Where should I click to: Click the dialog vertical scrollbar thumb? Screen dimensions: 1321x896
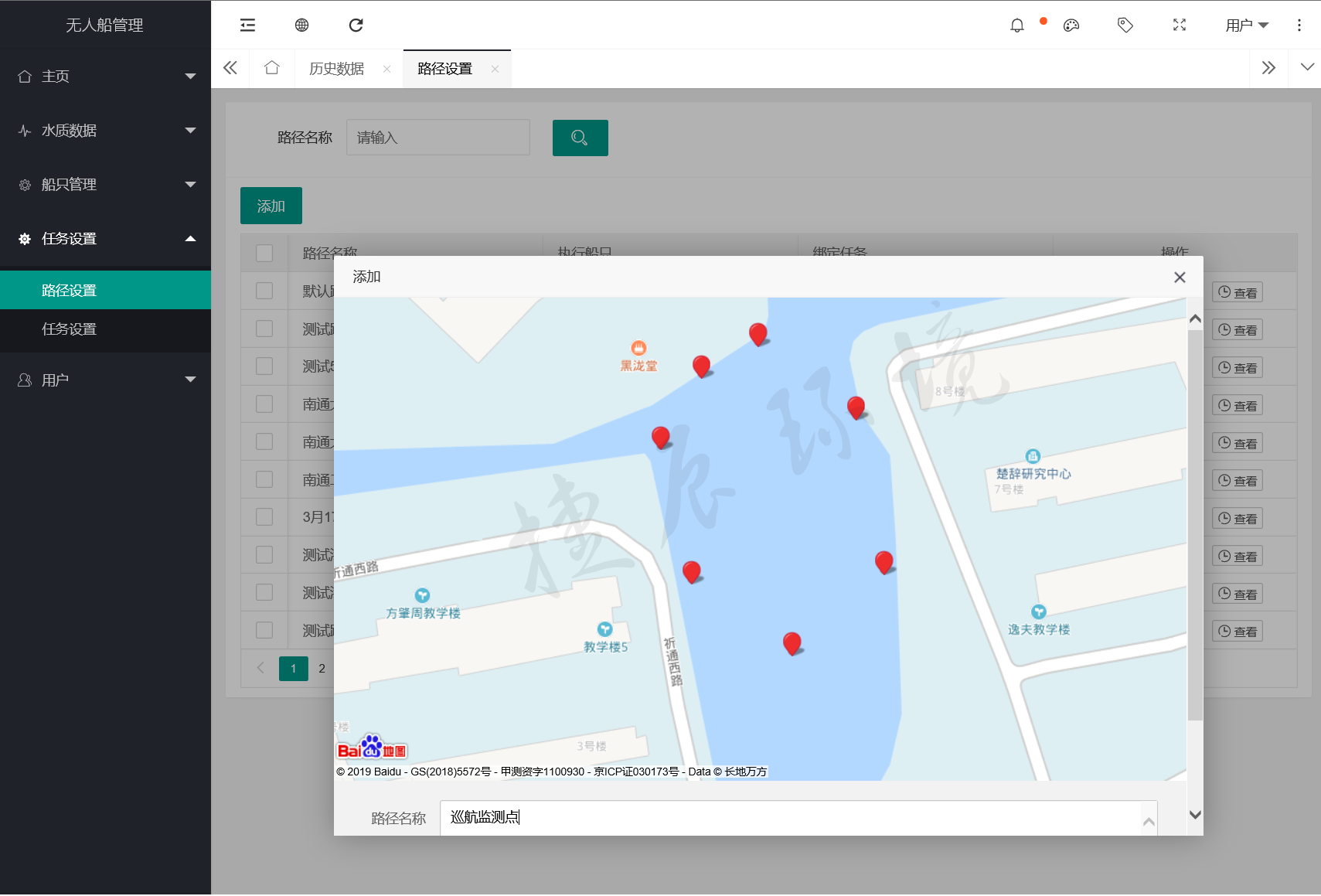(x=1195, y=526)
